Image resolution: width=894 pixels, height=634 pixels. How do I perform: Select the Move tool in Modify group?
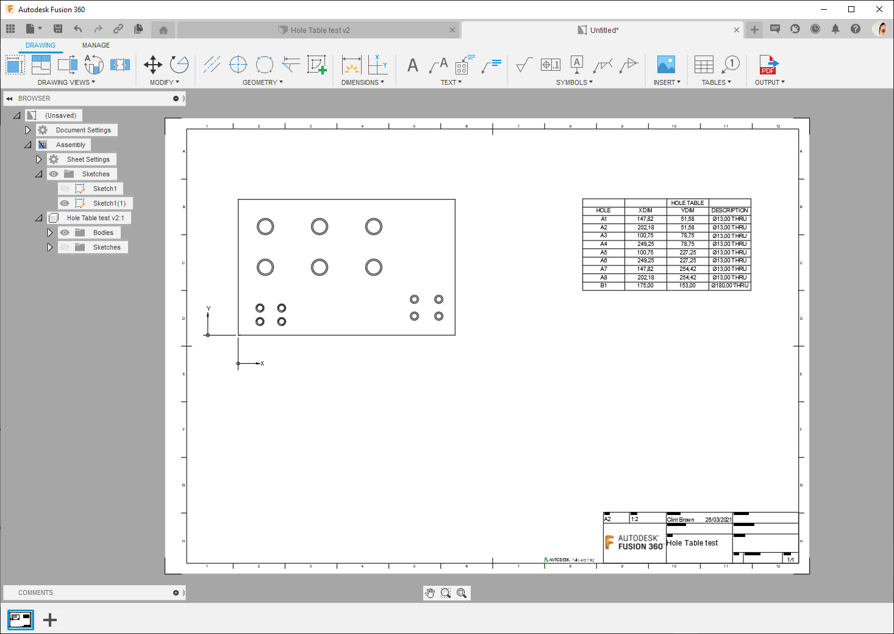(153, 65)
